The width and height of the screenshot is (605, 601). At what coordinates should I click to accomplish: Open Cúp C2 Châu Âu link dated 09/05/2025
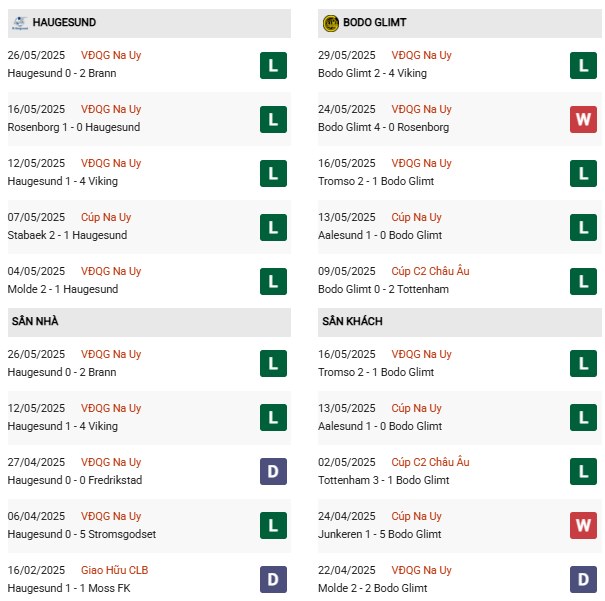430,271
